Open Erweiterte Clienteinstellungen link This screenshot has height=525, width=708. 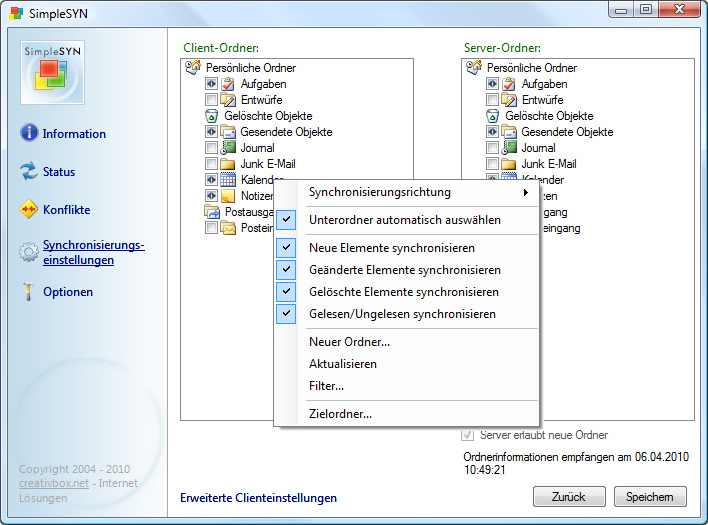258,498
